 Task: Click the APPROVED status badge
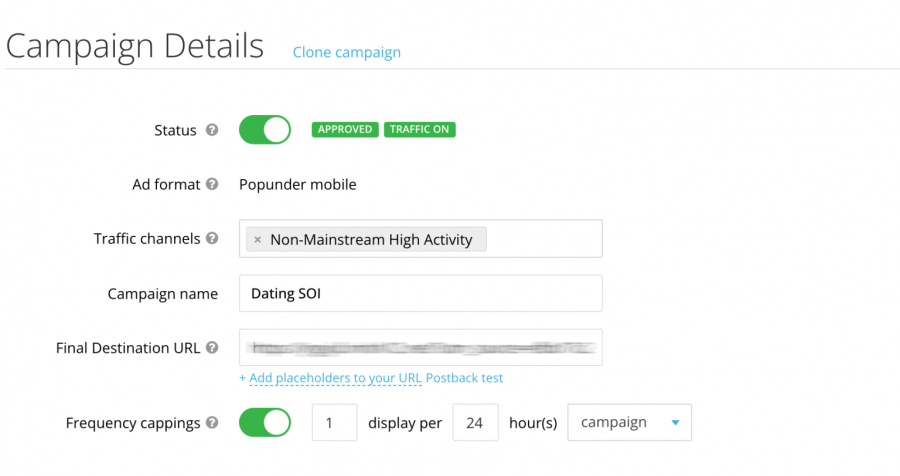[x=345, y=129]
